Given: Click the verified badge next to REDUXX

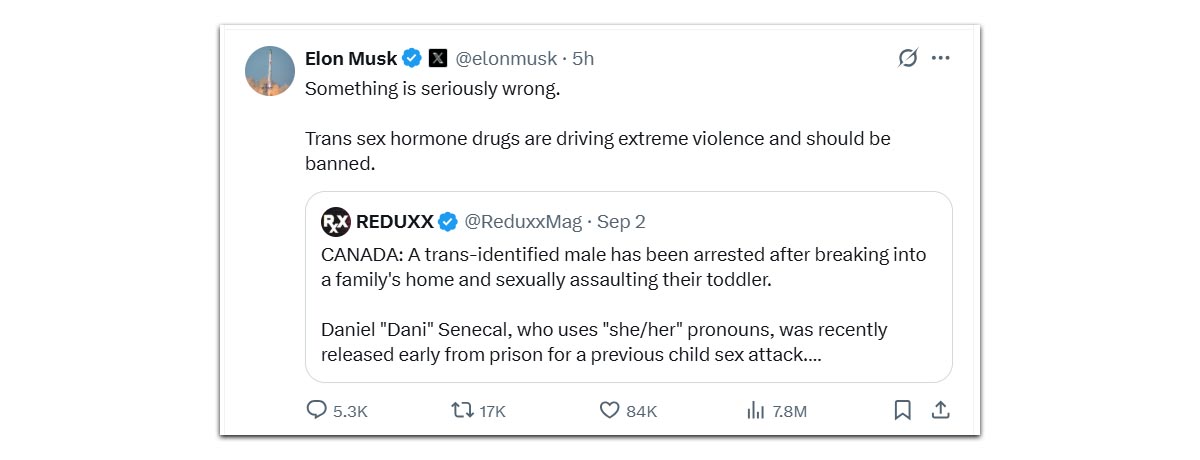Looking at the screenshot, I should [449, 221].
